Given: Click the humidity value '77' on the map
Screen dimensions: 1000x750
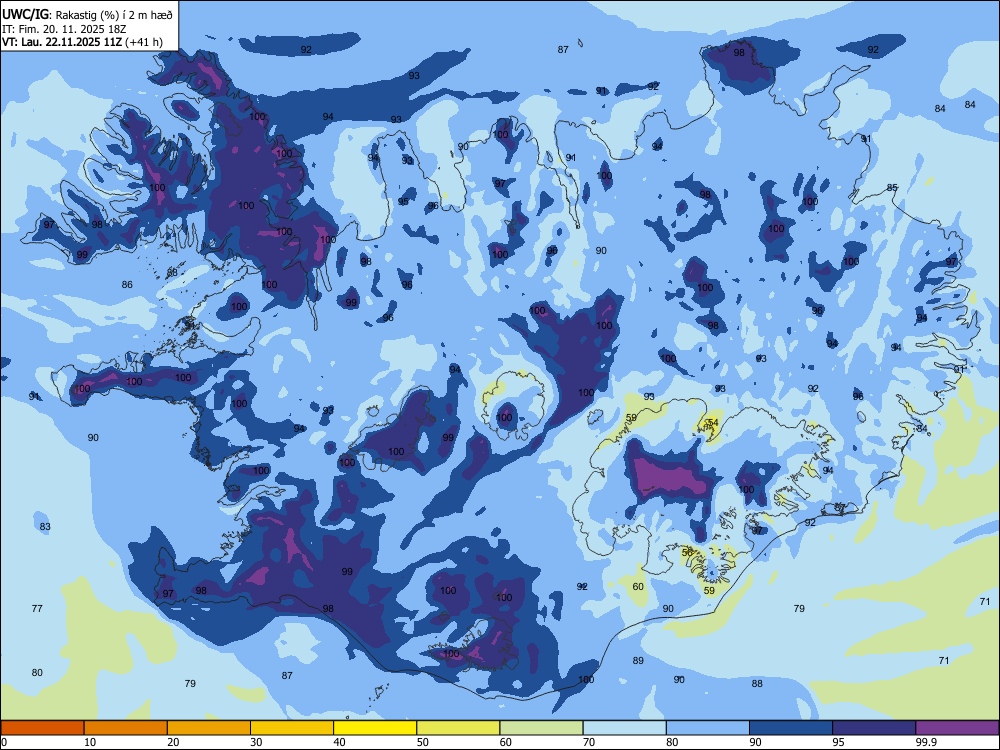Looking at the screenshot, I should (x=37, y=608).
